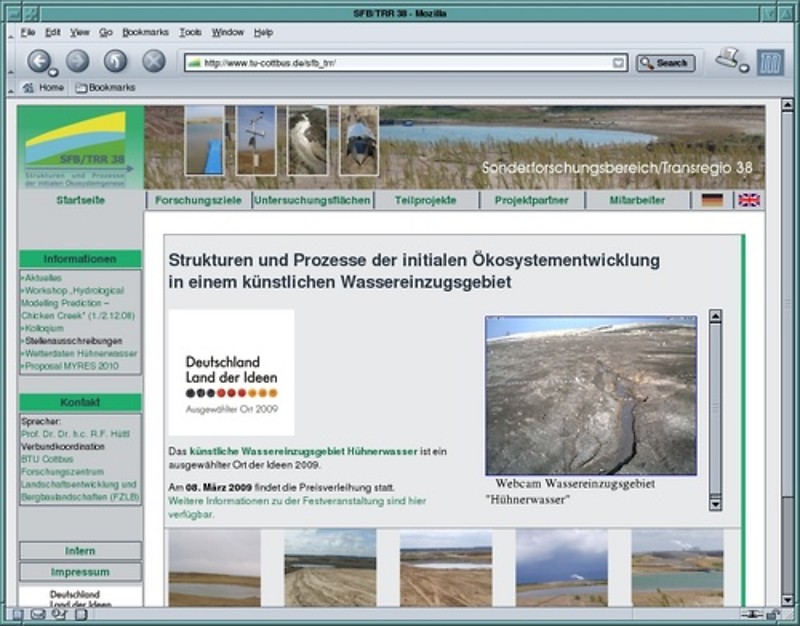This screenshot has height=626, width=800.
Task: Click the Forward navigation button
Action: pyautogui.click(x=78, y=61)
